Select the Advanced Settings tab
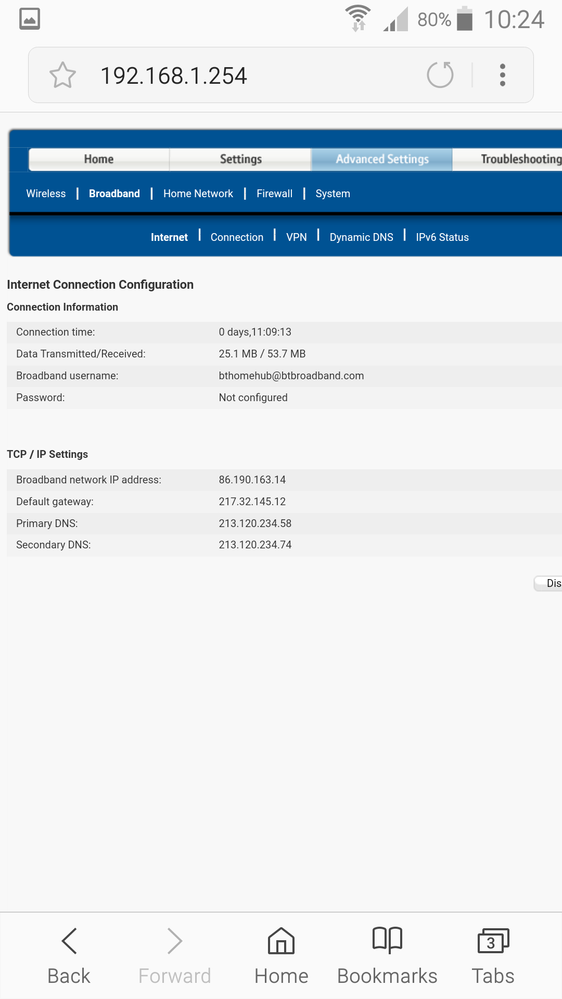This screenshot has width=562, height=999. (x=382, y=159)
